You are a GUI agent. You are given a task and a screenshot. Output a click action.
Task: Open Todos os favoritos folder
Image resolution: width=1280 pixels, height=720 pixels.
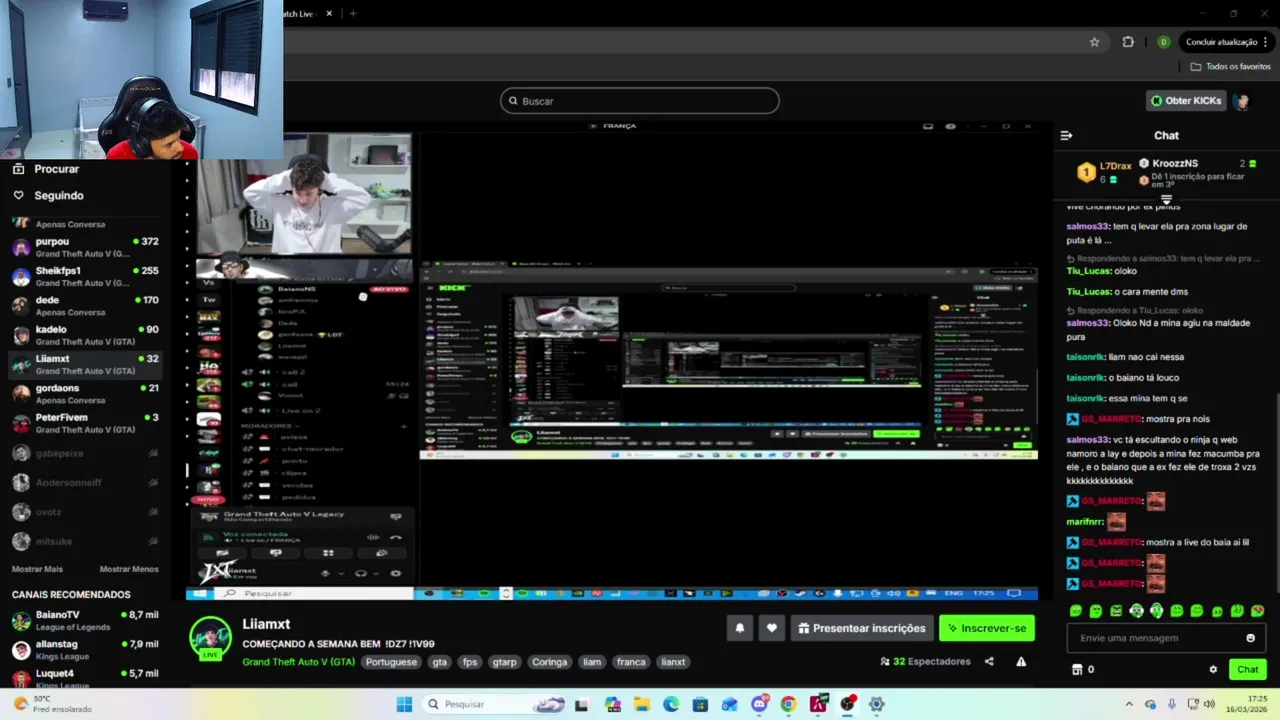(x=1231, y=67)
